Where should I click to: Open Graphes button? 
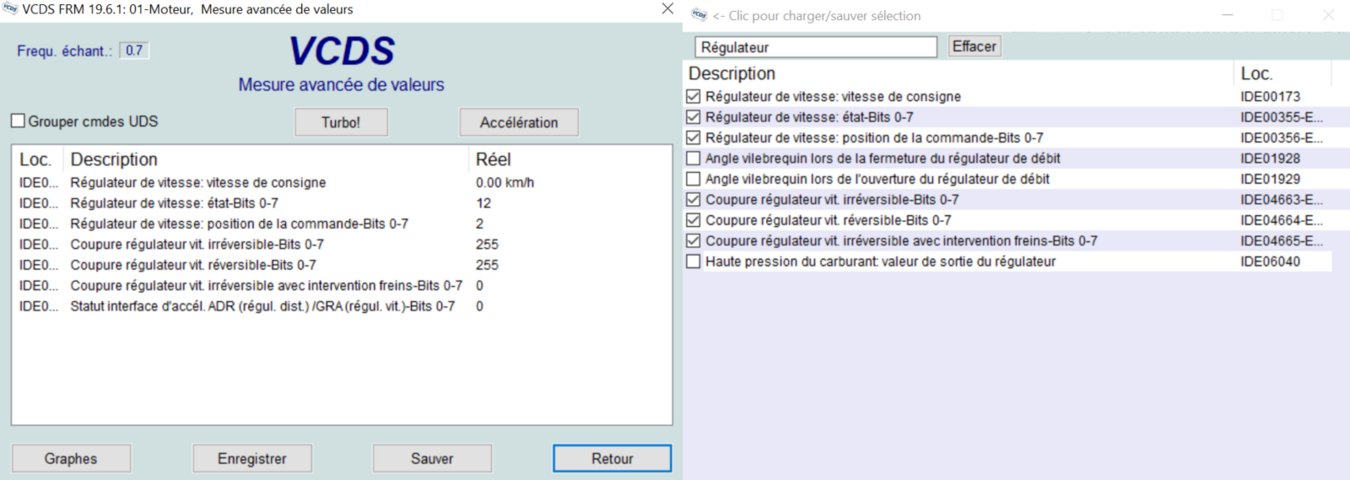71,459
